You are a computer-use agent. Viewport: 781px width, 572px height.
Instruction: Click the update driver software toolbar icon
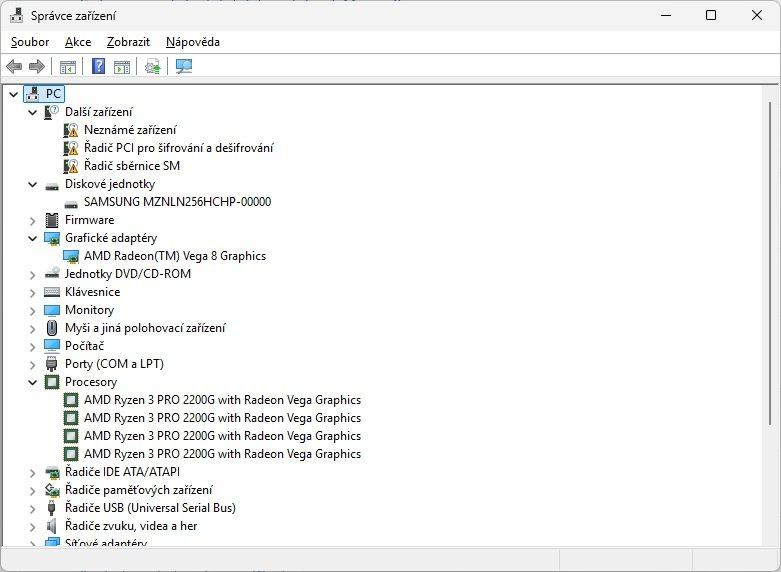(152, 67)
